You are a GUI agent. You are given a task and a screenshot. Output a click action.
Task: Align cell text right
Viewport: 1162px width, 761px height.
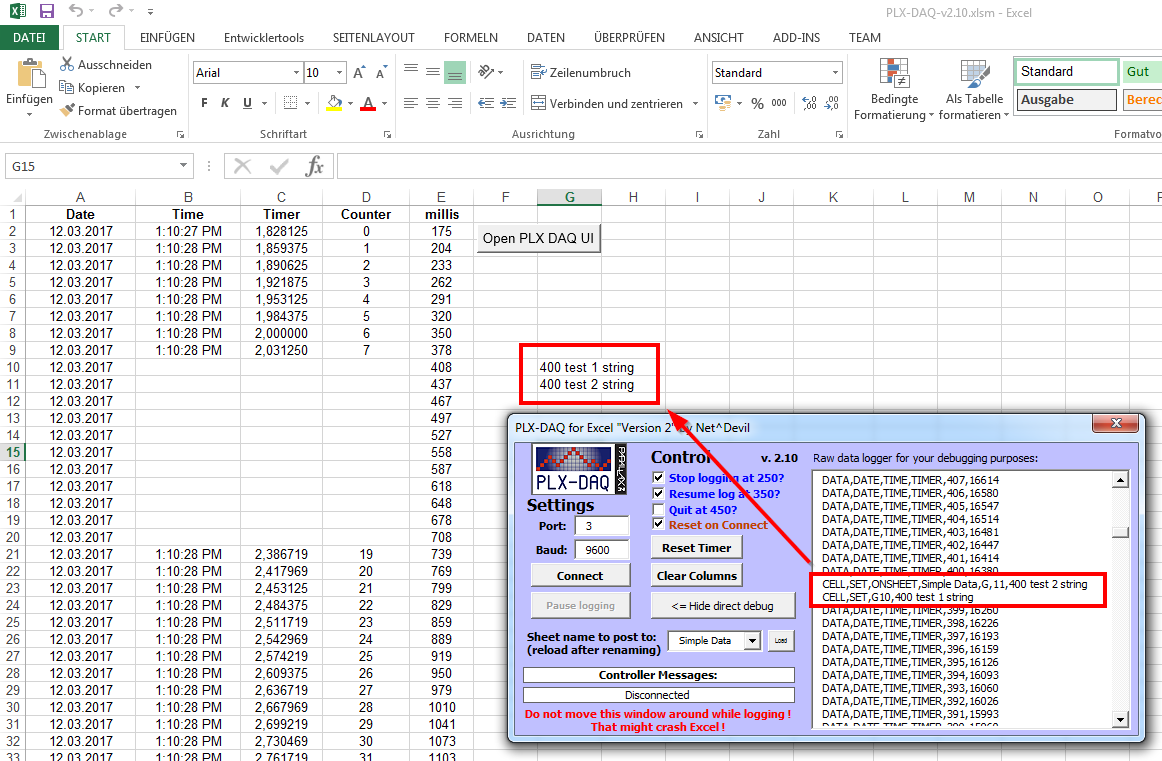tap(455, 104)
